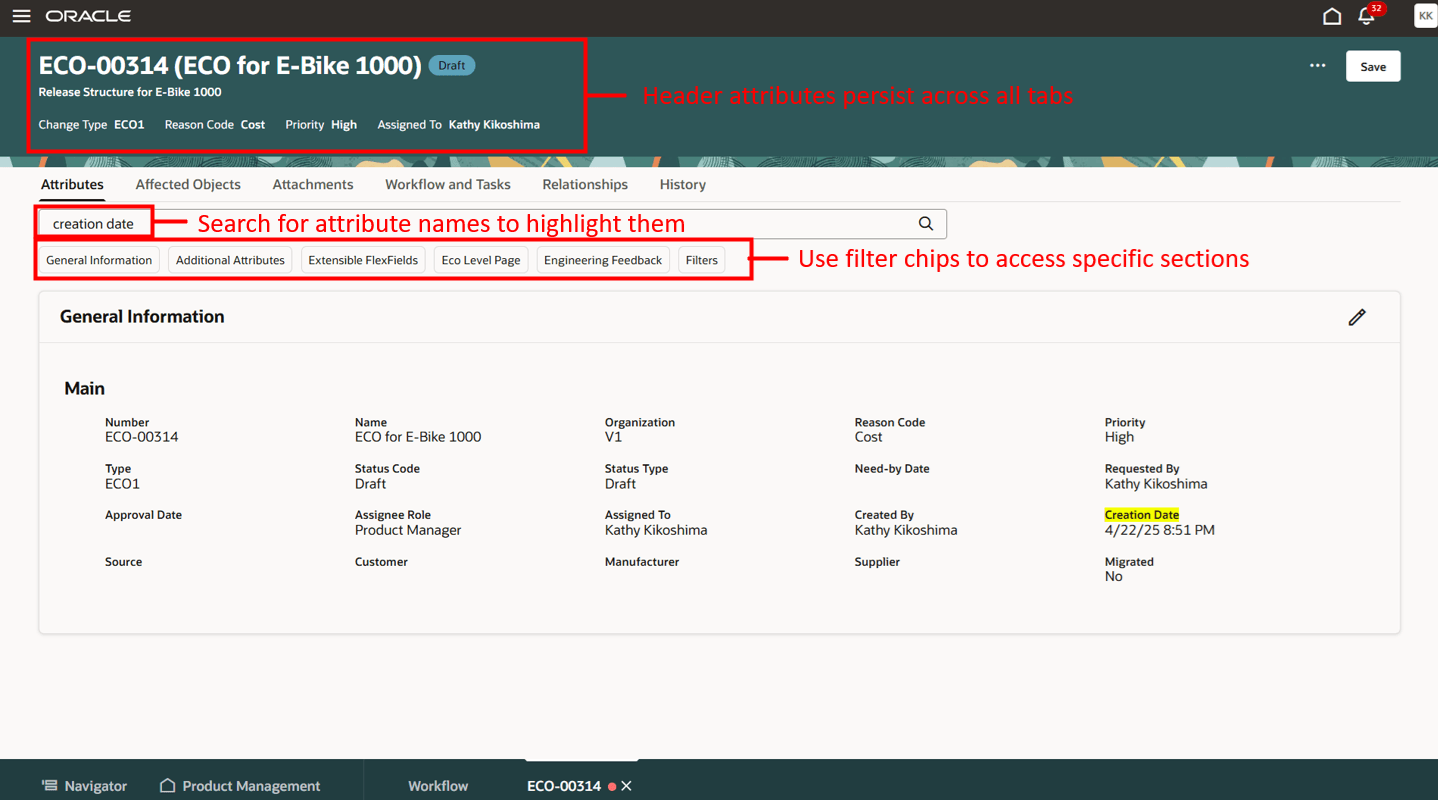Select the ECO-00314 bottom tab
Screen dimensions: 1438x800
[564, 786]
